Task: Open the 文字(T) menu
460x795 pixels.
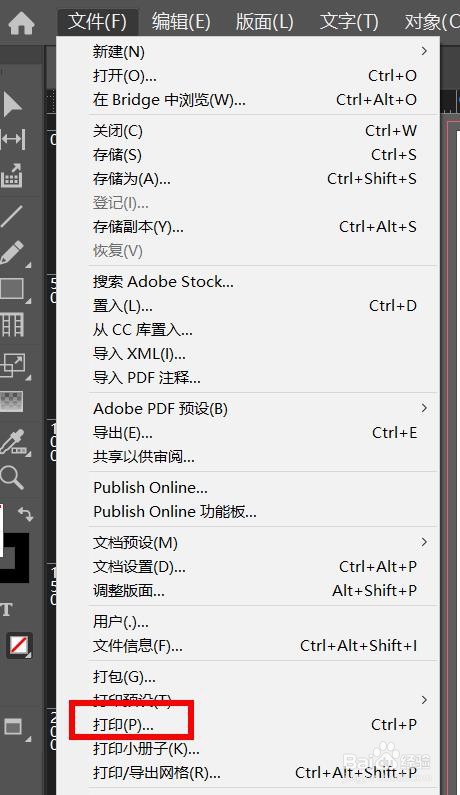Action: pyautogui.click(x=349, y=22)
